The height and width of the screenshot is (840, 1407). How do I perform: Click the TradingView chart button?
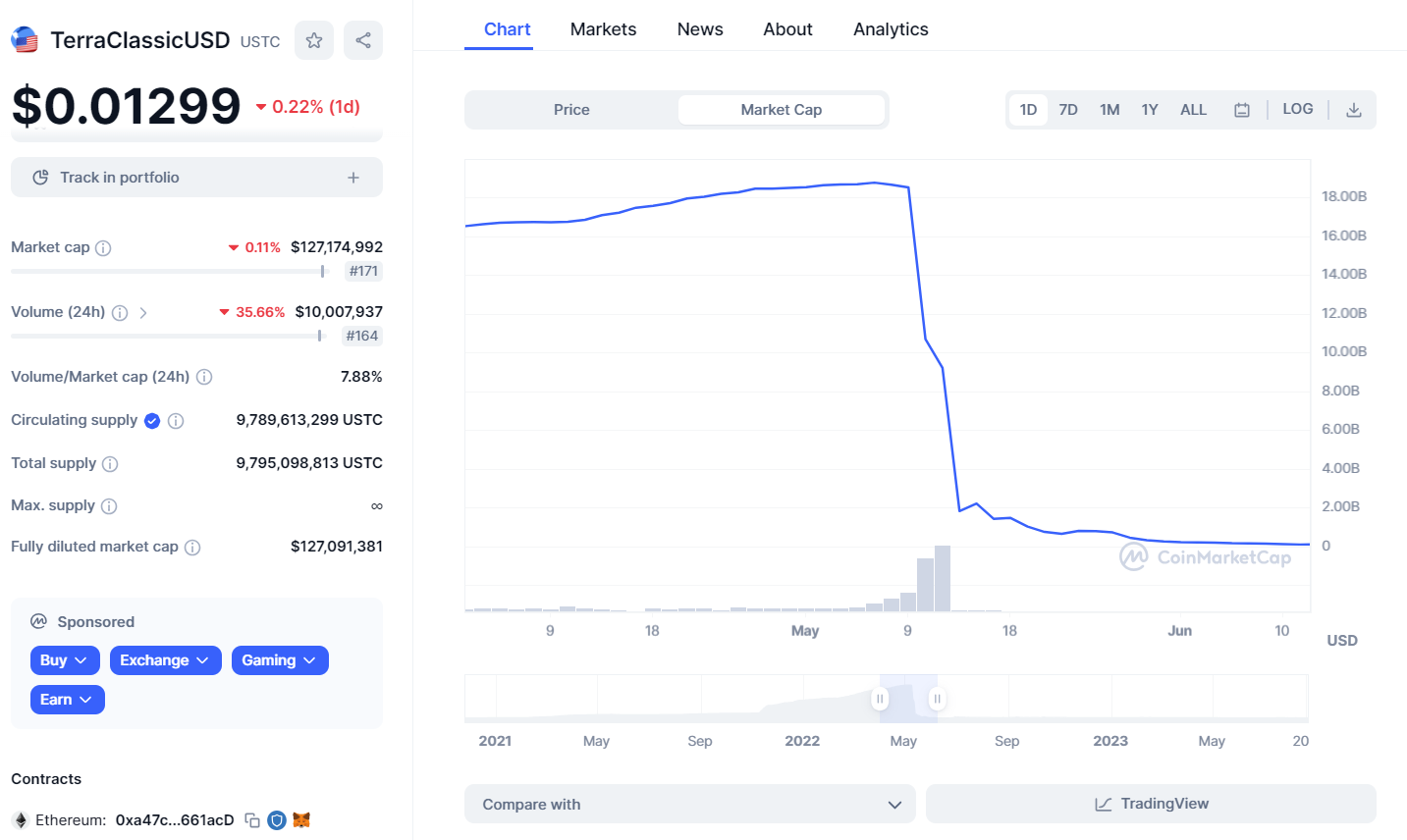1151,804
